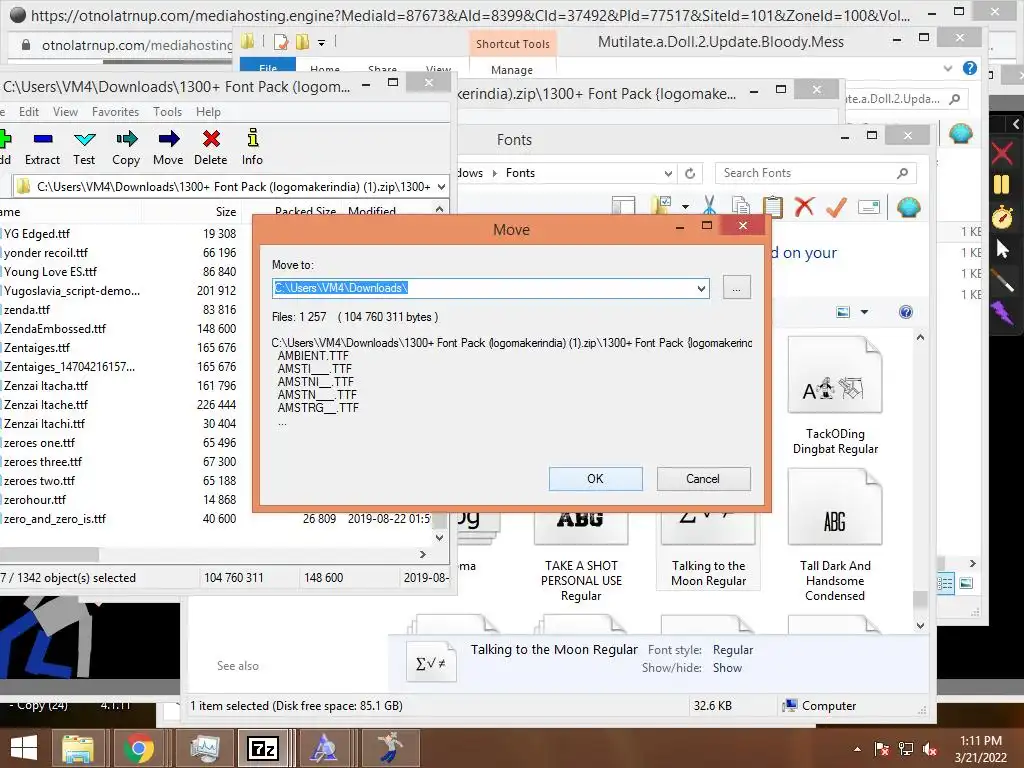Click OK in the Move dialog

(596, 479)
